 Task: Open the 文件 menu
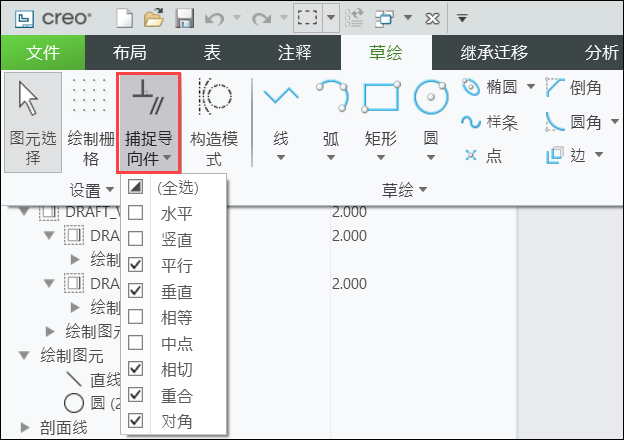pos(42,53)
